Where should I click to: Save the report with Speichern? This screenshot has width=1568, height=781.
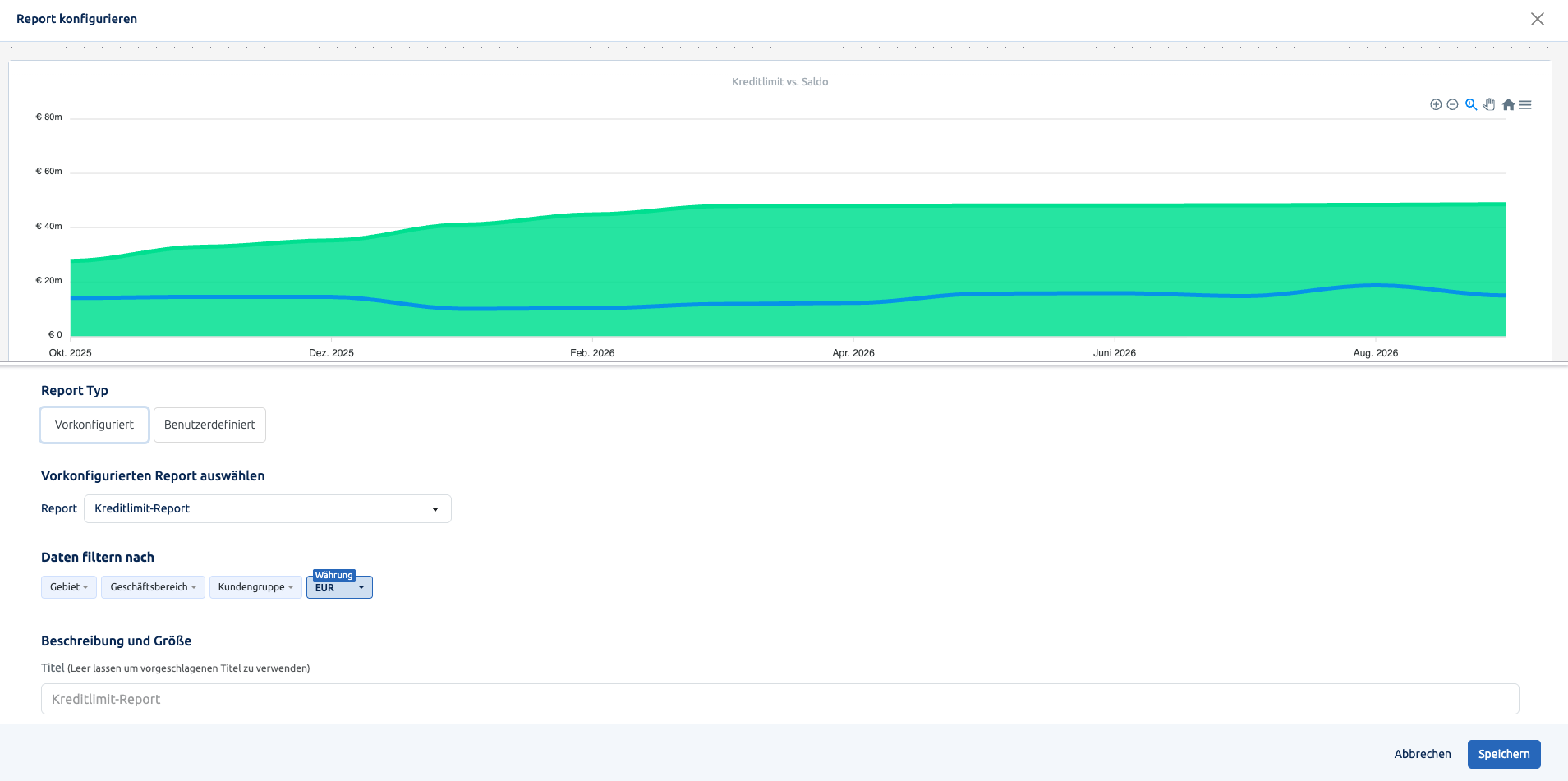pos(1504,754)
